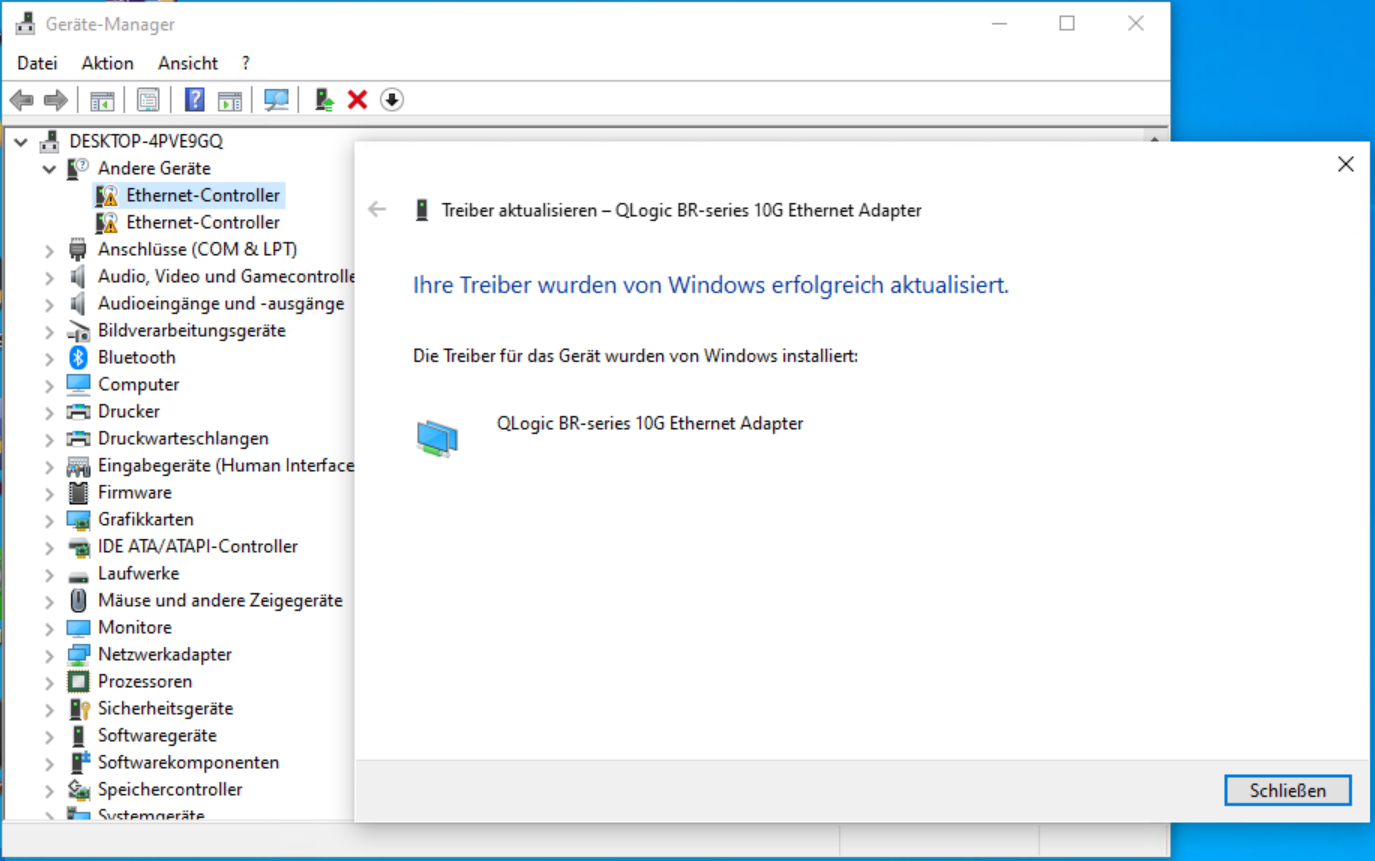Open the Ansicht menu

pos(187,63)
